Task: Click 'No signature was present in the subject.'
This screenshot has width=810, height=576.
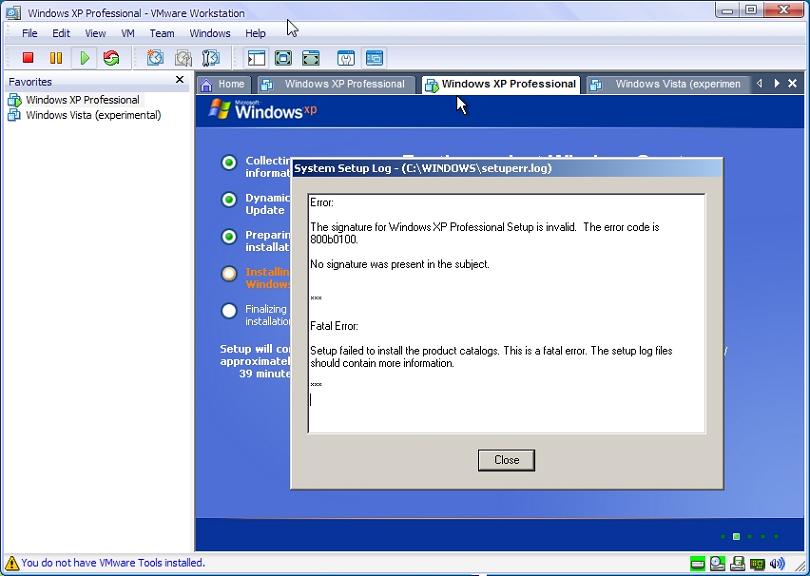Action: click(x=399, y=264)
